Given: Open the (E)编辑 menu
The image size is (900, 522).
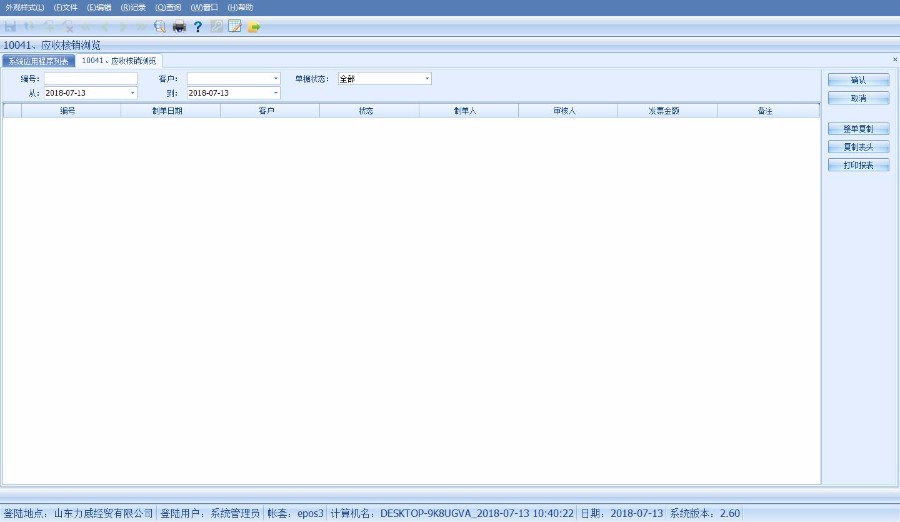Looking at the screenshot, I should pyautogui.click(x=99, y=7).
